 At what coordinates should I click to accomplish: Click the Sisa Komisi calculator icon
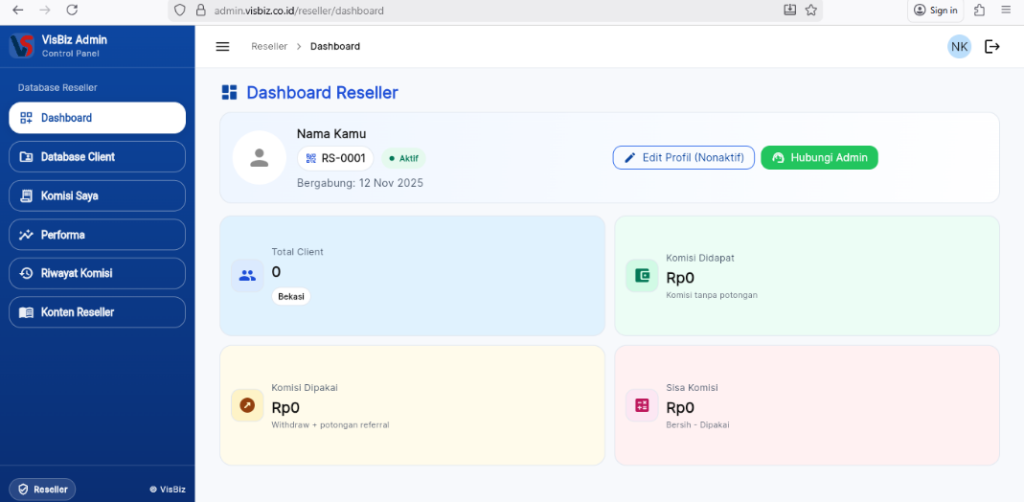(x=642, y=405)
